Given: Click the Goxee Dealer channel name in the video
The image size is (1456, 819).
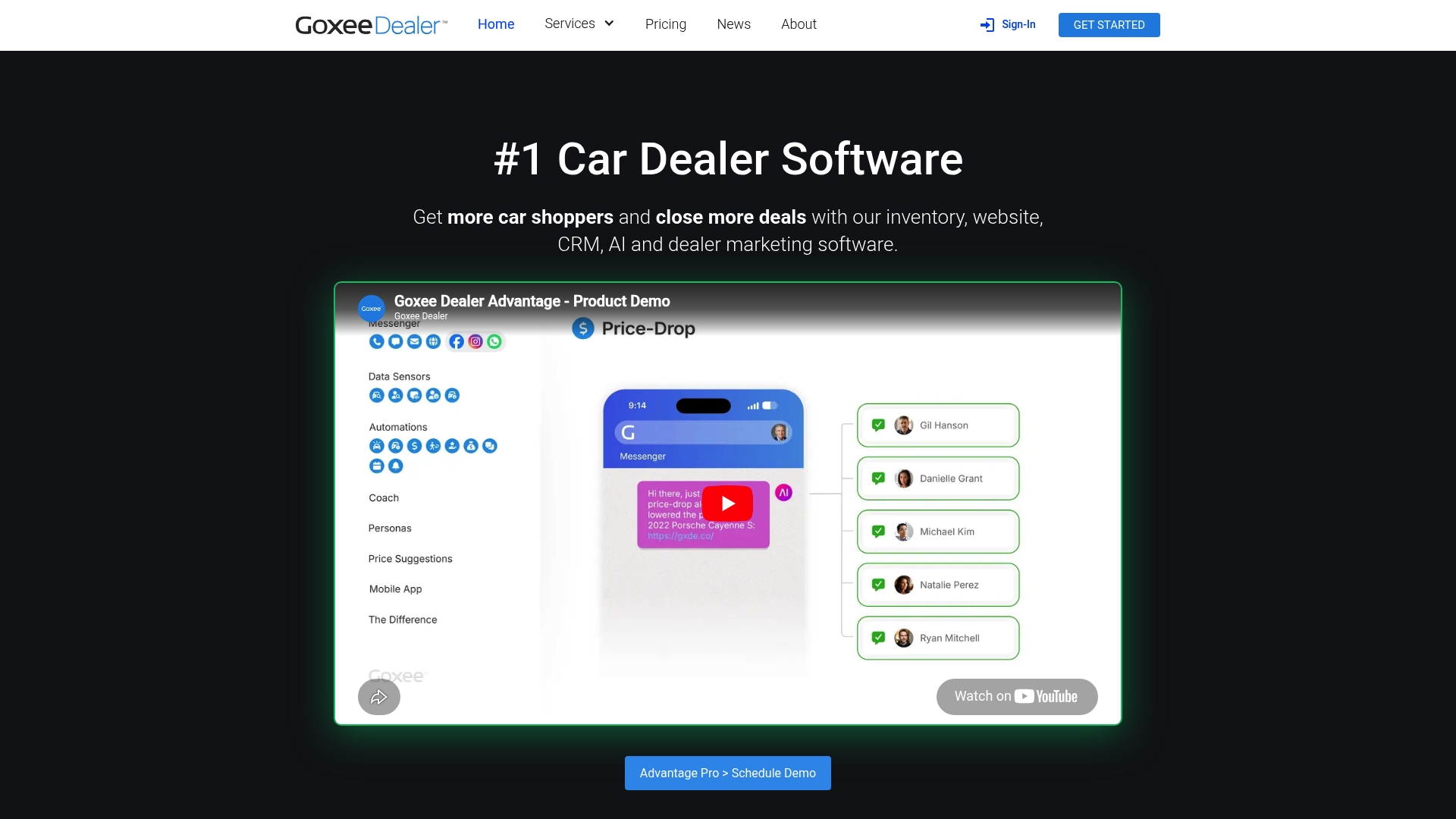Looking at the screenshot, I should click(421, 316).
